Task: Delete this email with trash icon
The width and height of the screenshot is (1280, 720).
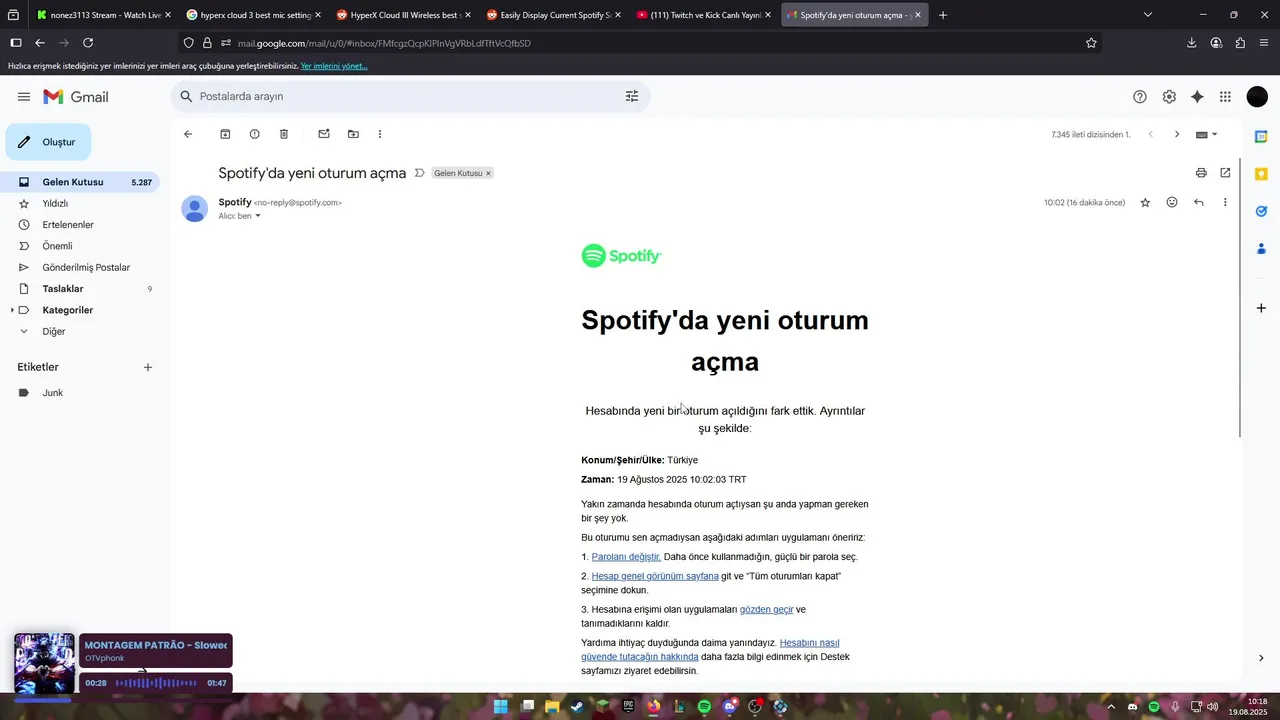Action: coord(284,134)
